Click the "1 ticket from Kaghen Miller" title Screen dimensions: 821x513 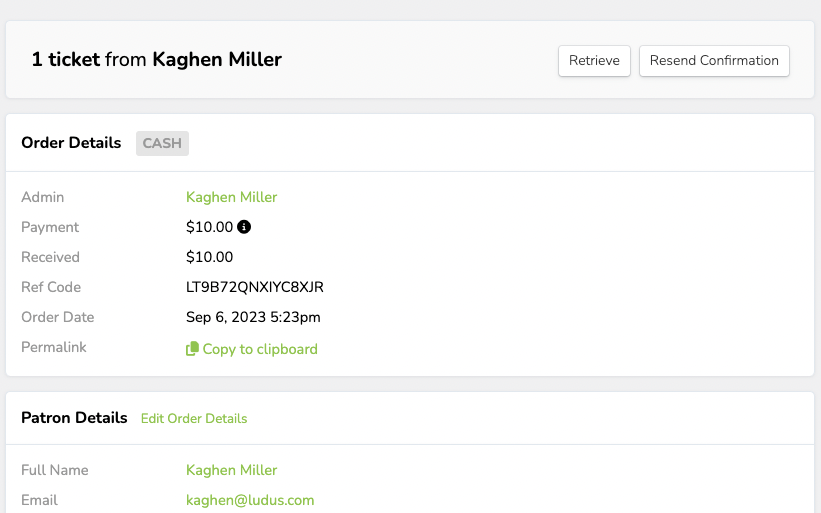click(x=156, y=60)
